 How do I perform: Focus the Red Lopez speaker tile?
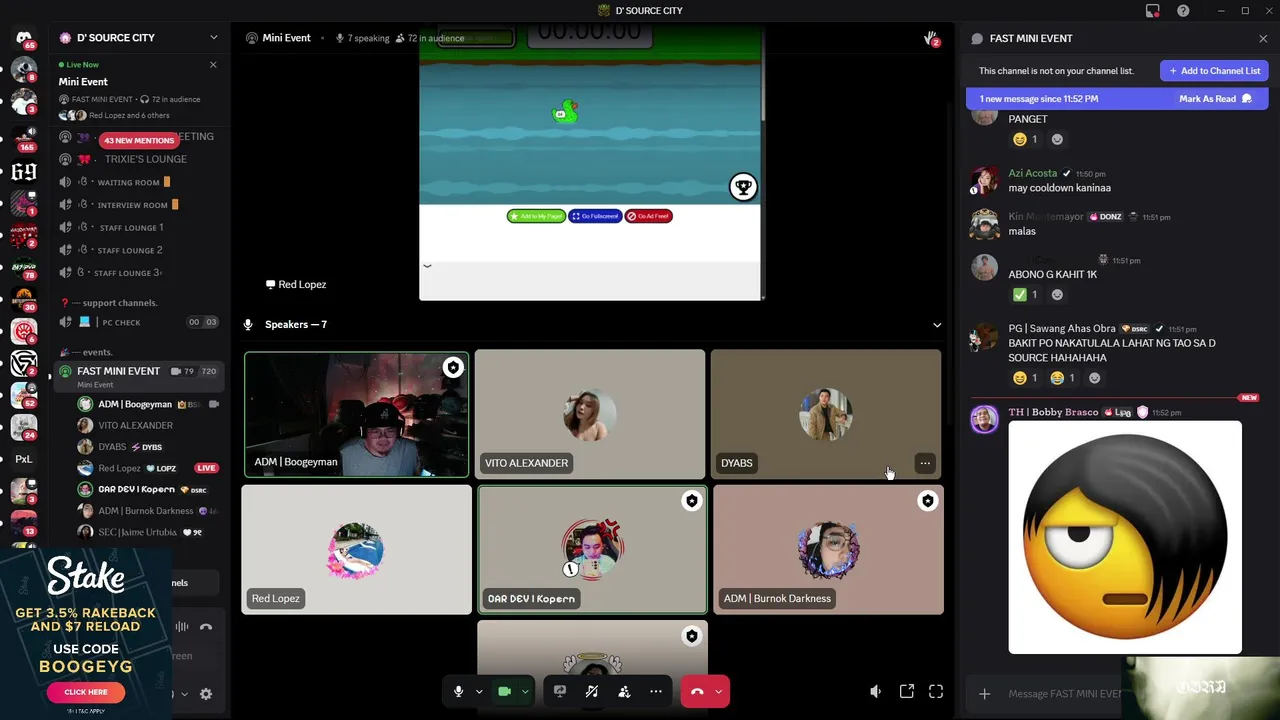point(356,549)
